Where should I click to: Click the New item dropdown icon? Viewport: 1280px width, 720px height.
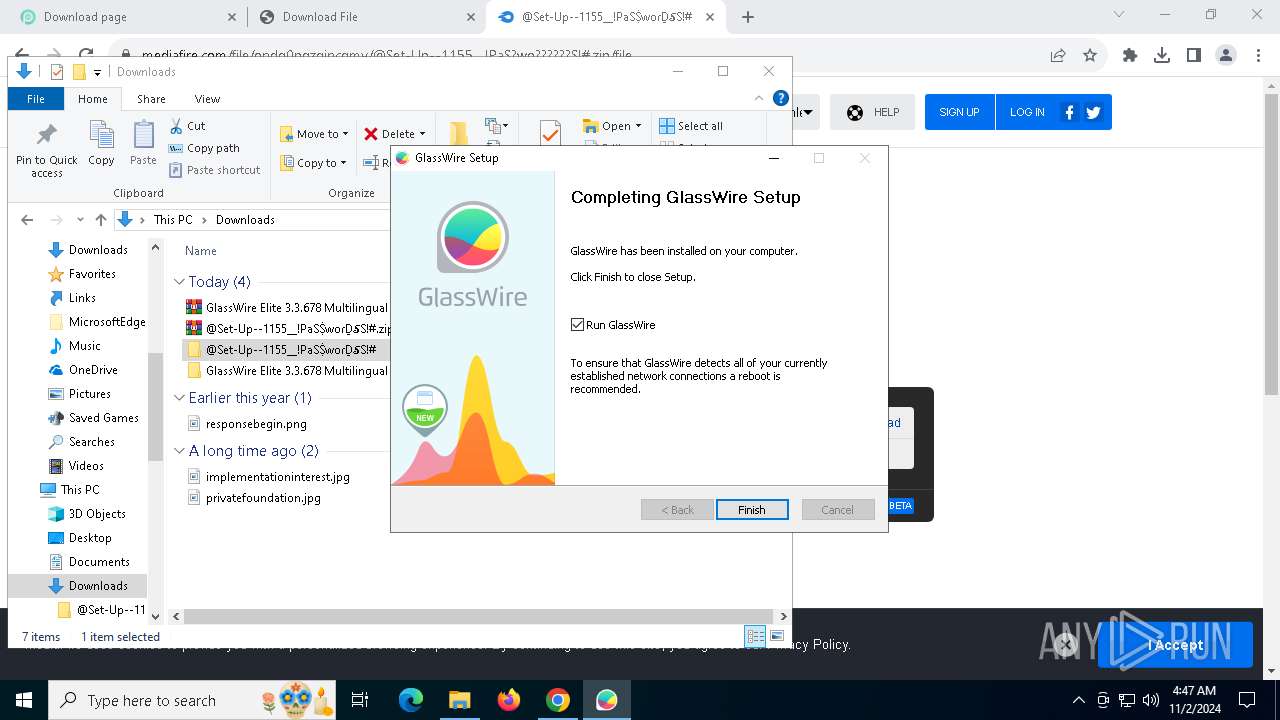coord(496,126)
